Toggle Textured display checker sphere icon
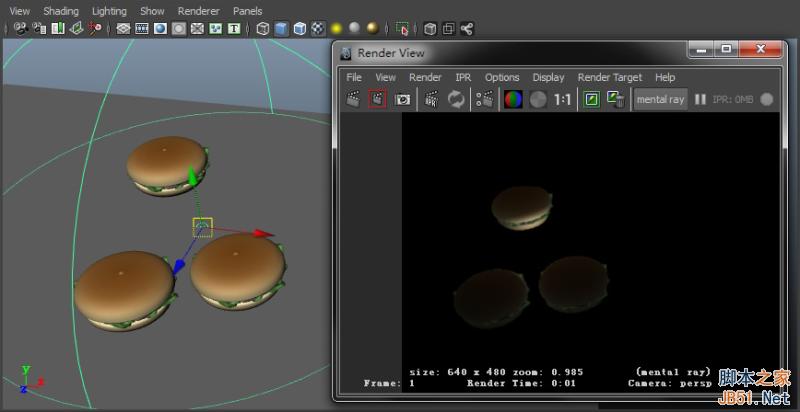This screenshot has height=412, width=800. point(318,29)
